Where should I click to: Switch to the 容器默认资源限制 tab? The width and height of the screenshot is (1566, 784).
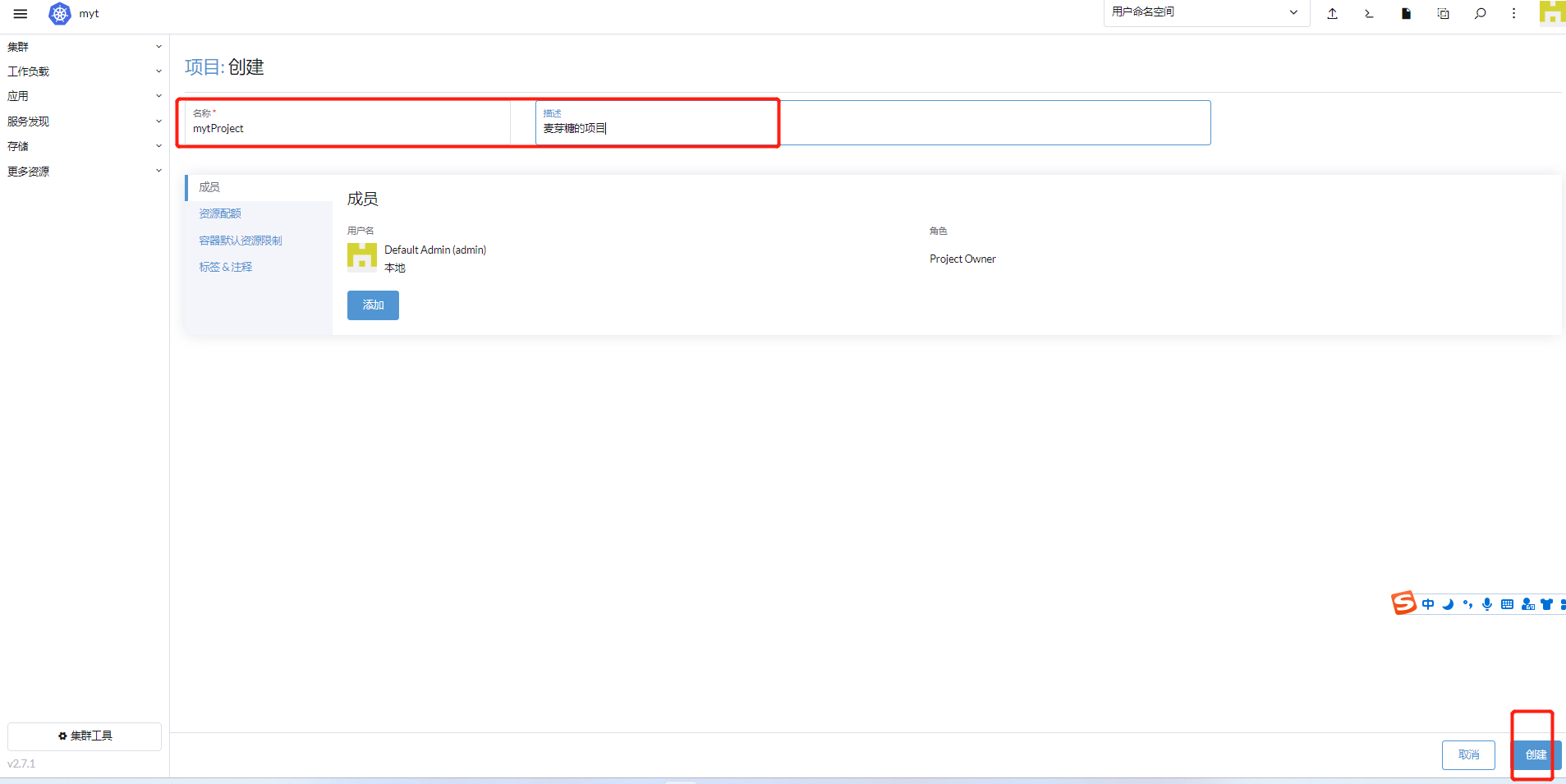[x=259, y=241]
